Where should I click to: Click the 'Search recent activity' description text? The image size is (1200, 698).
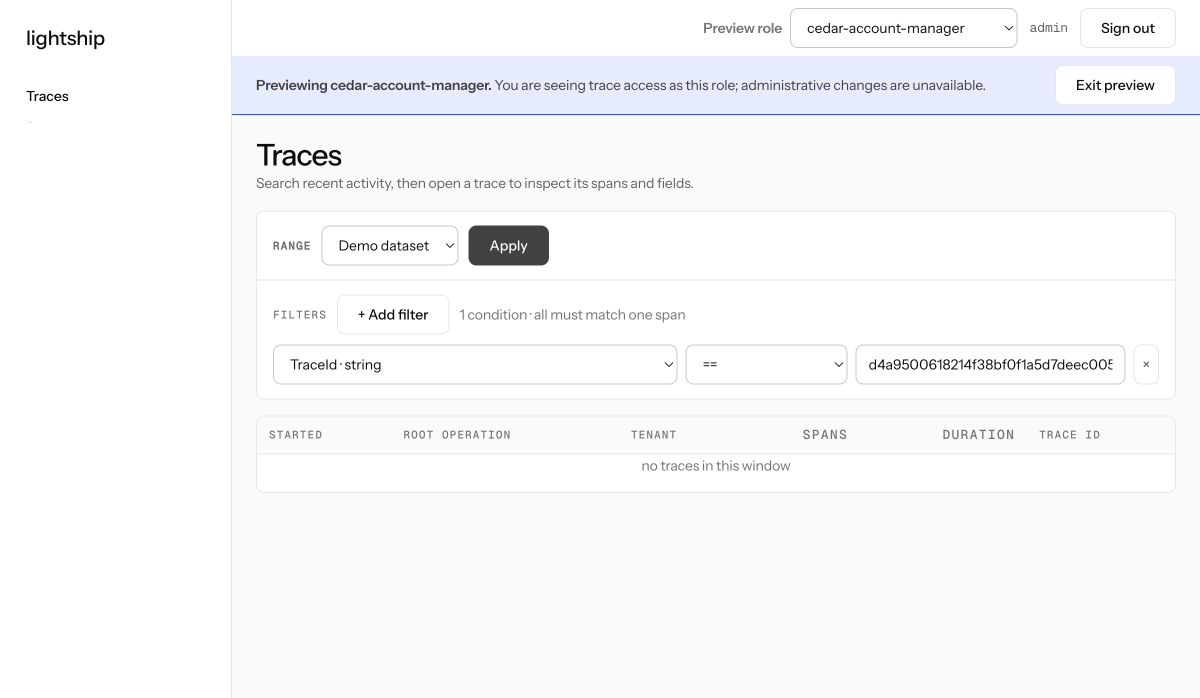(475, 184)
